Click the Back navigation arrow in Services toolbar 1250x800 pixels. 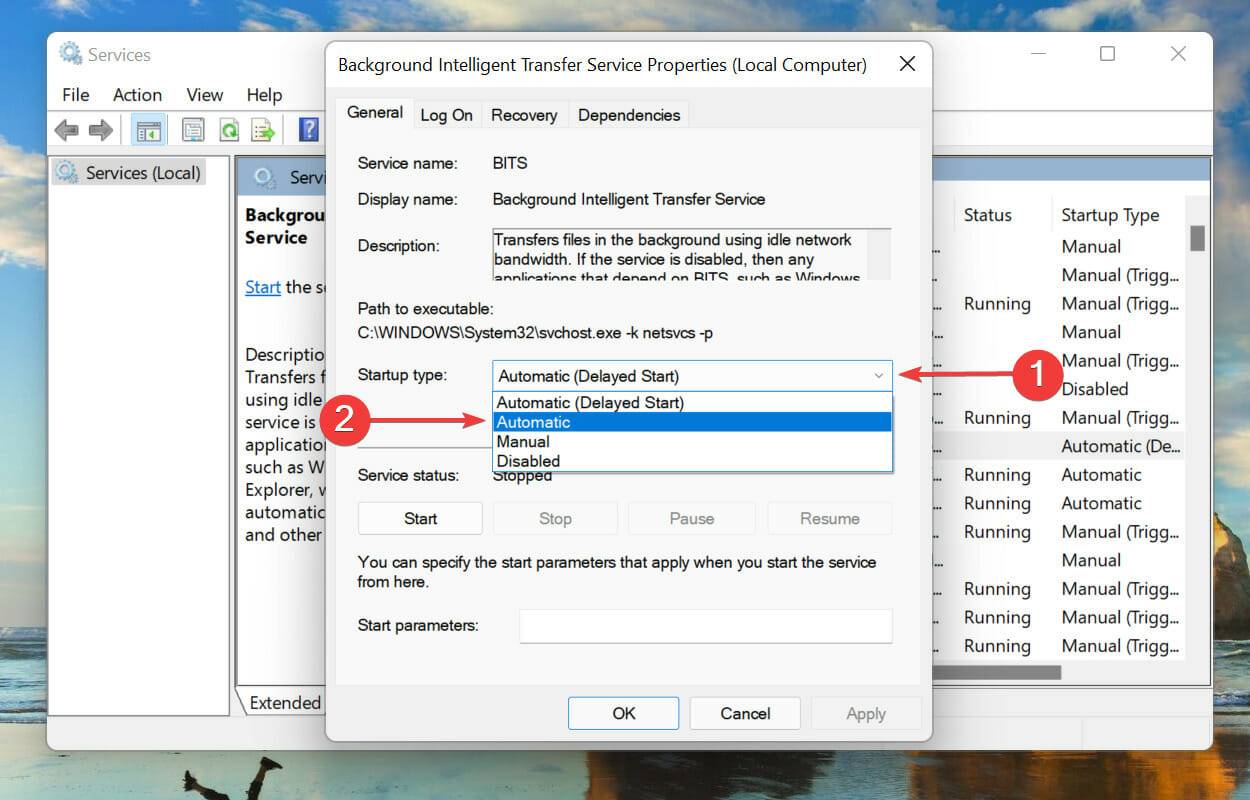[x=67, y=130]
